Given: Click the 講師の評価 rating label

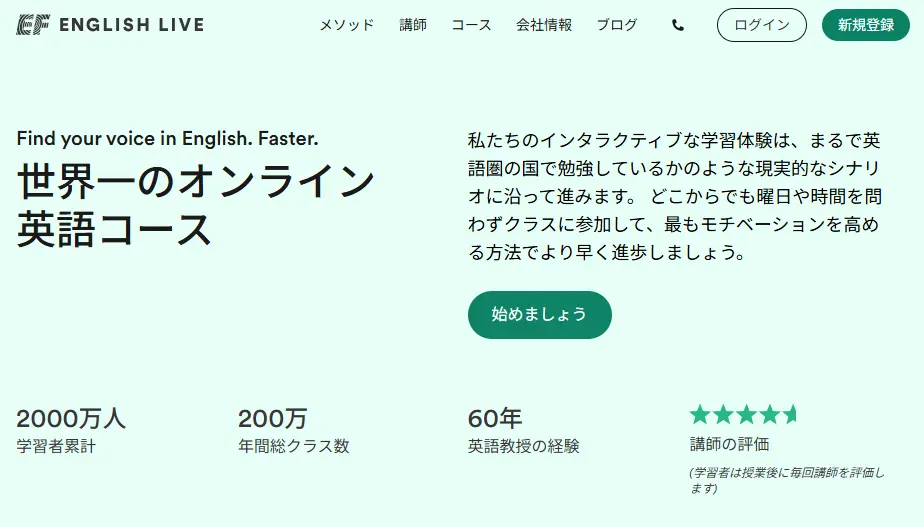Looking at the screenshot, I should click(x=729, y=444).
